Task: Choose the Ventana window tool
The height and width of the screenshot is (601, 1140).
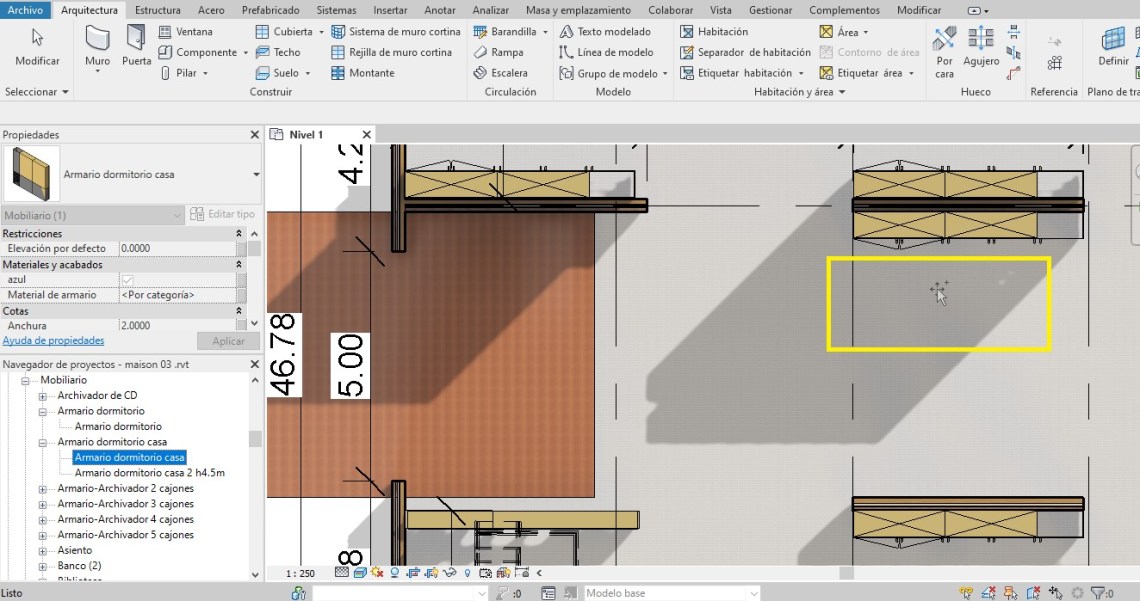Action: pyautogui.click(x=185, y=32)
